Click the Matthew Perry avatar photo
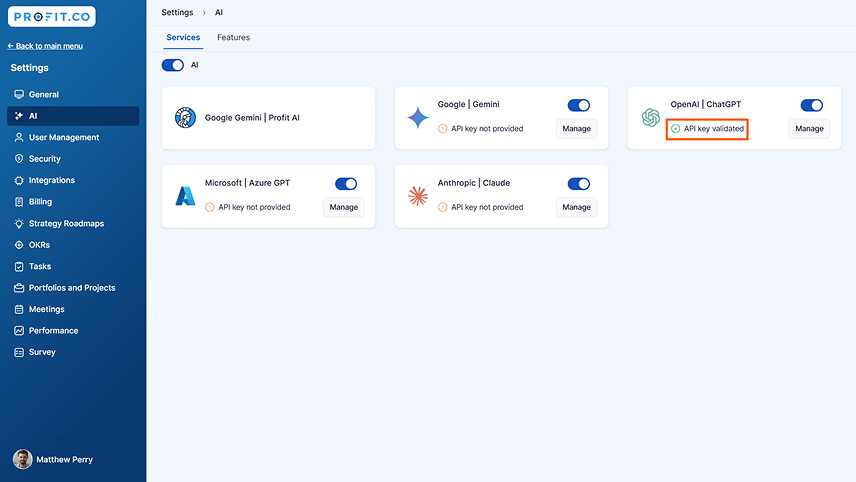Image resolution: width=856 pixels, height=482 pixels. 22,460
